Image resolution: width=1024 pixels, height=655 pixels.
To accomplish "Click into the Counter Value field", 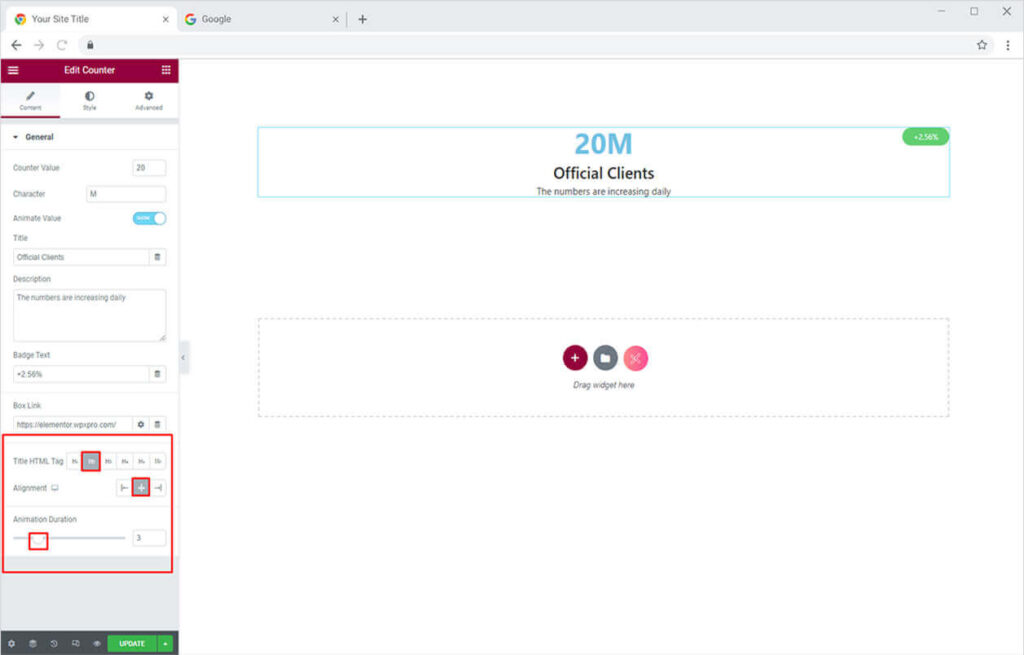I will tap(149, 168).
